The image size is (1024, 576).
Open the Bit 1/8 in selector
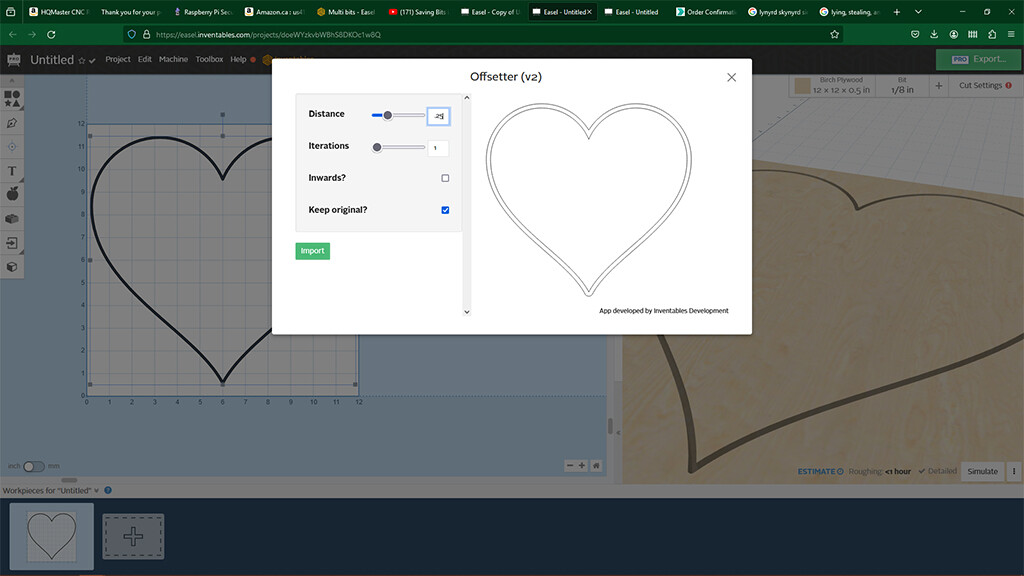[902, 86]
